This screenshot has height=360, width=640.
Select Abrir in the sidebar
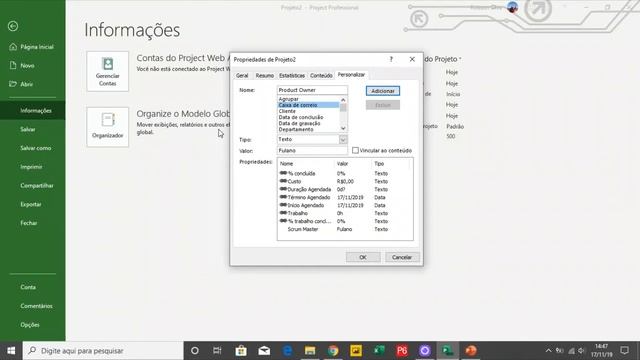click(x=21, y=84)
